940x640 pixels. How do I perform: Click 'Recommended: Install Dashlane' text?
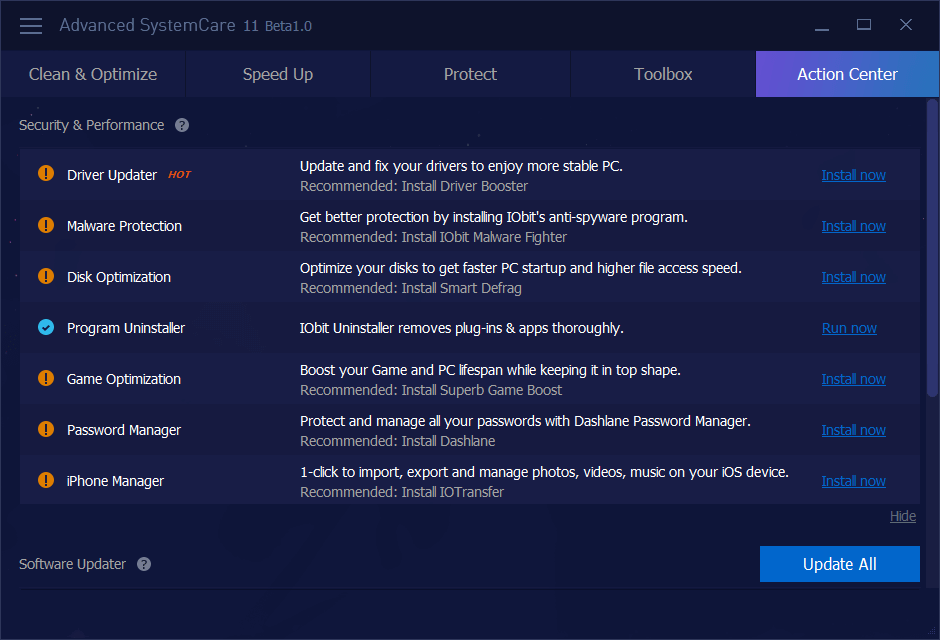(397, 441)
